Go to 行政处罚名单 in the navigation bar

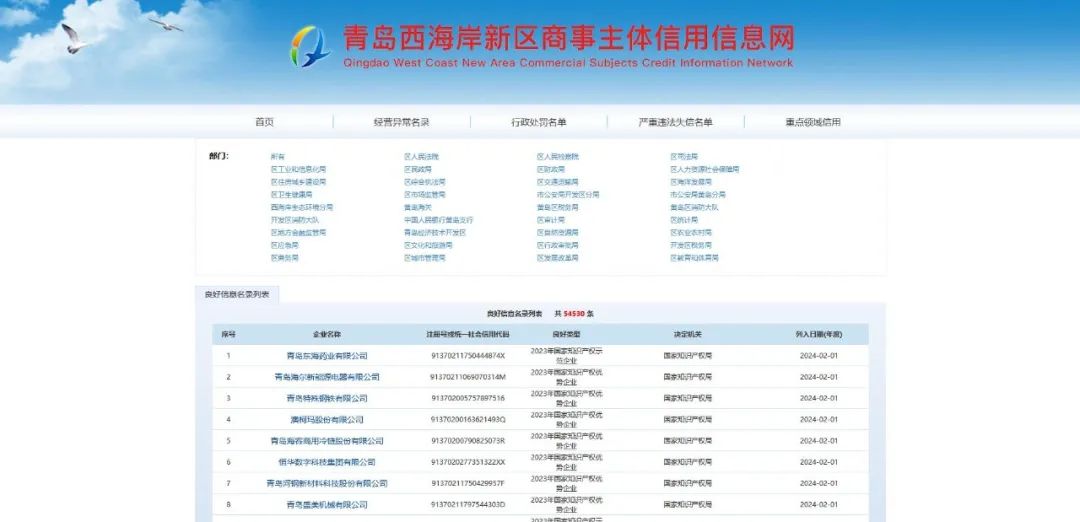click(538, 122)
